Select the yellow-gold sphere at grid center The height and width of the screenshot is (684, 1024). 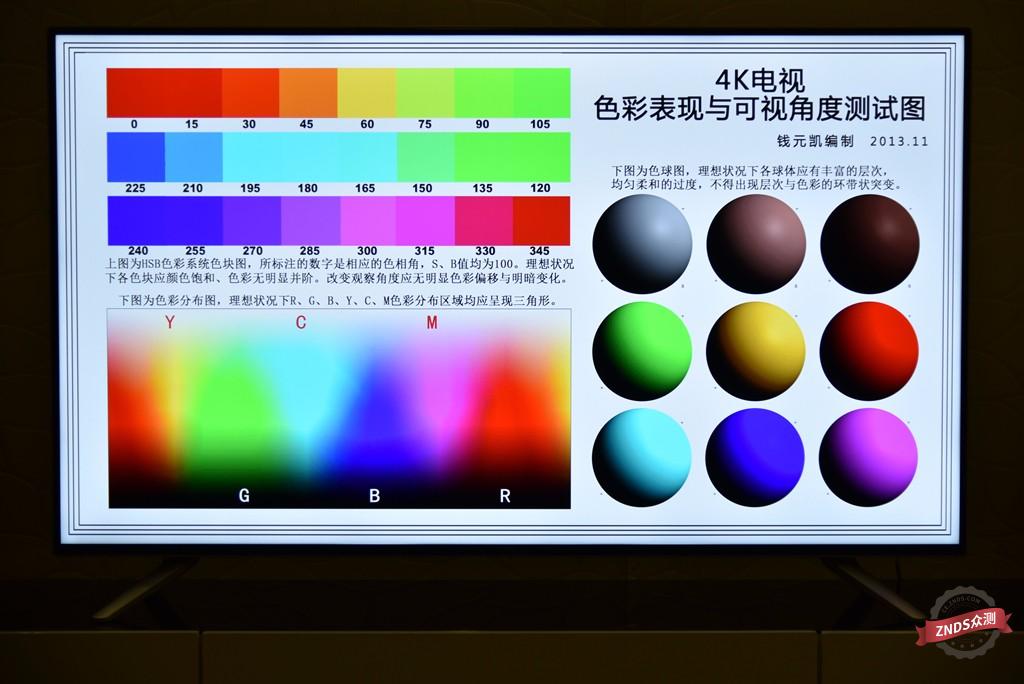pos(755,352)
